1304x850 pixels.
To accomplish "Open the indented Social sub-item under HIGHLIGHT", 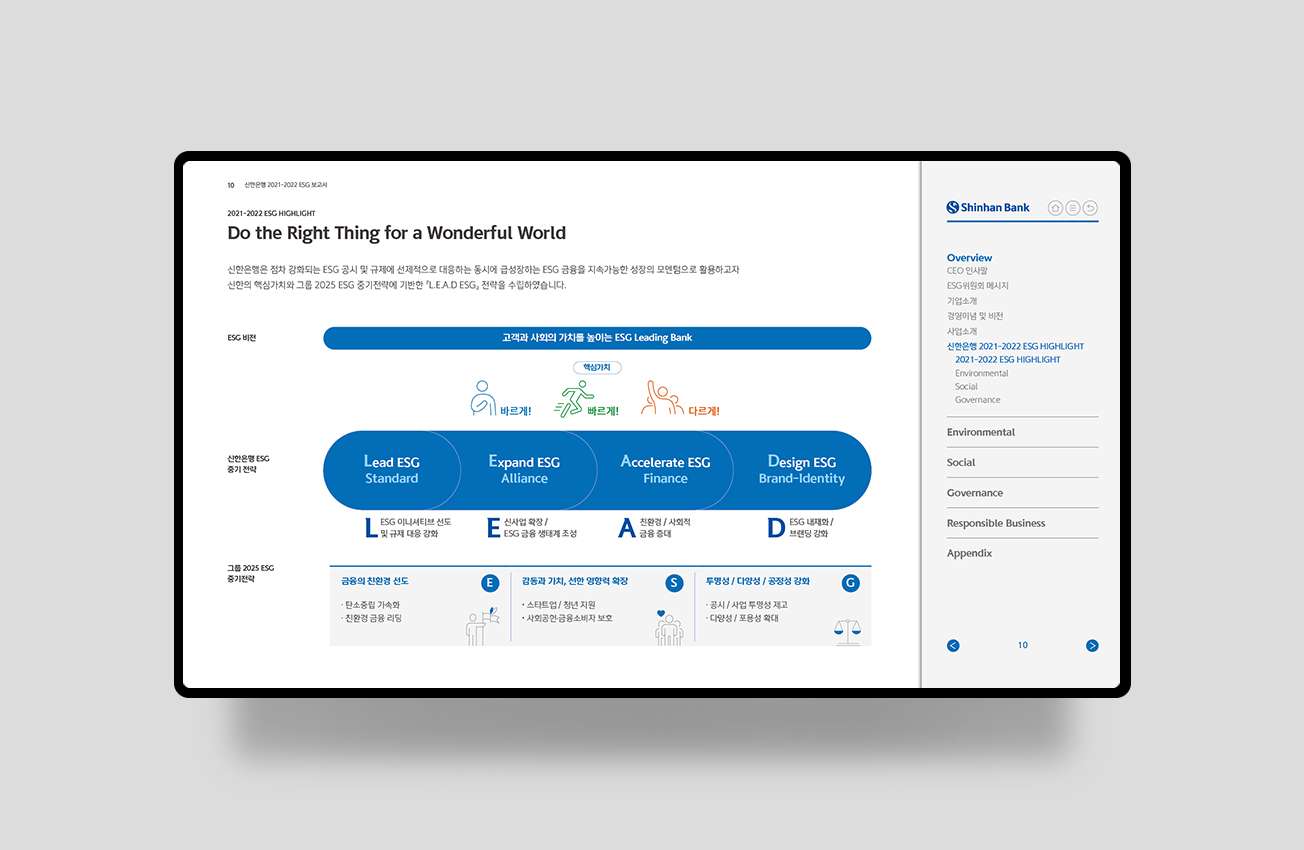I will pyautogui.click(x=966, y=386).
